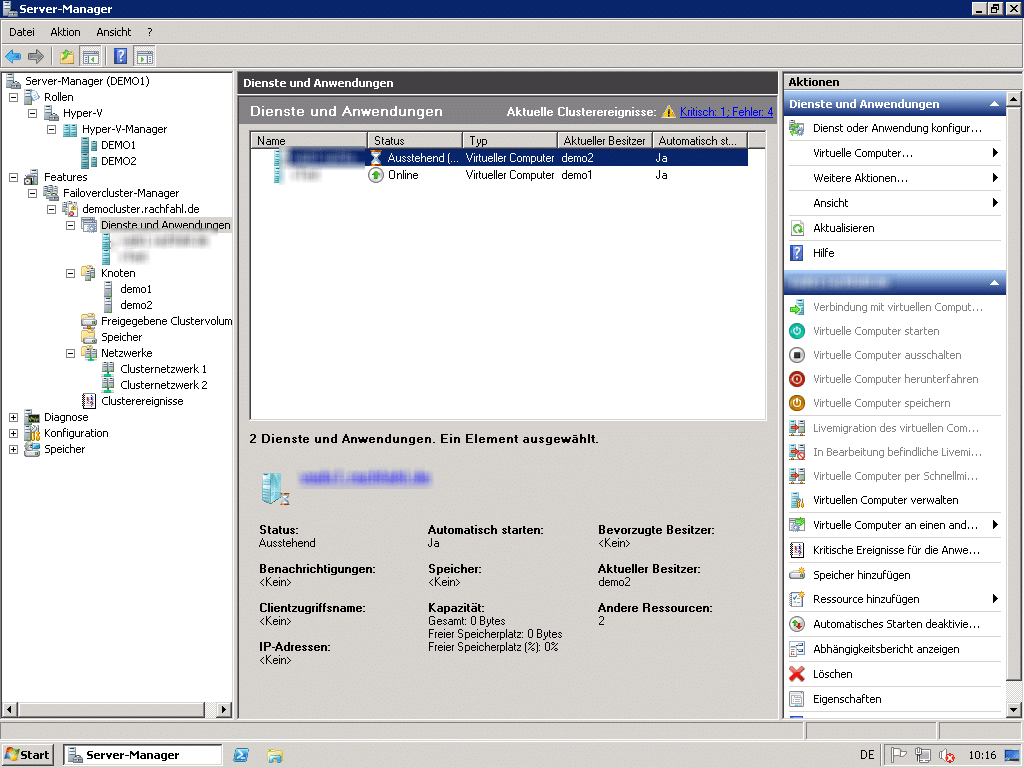
Task: Click the warning icon beside Aktuelle Clusterereignisse
Action: (668, 112)
